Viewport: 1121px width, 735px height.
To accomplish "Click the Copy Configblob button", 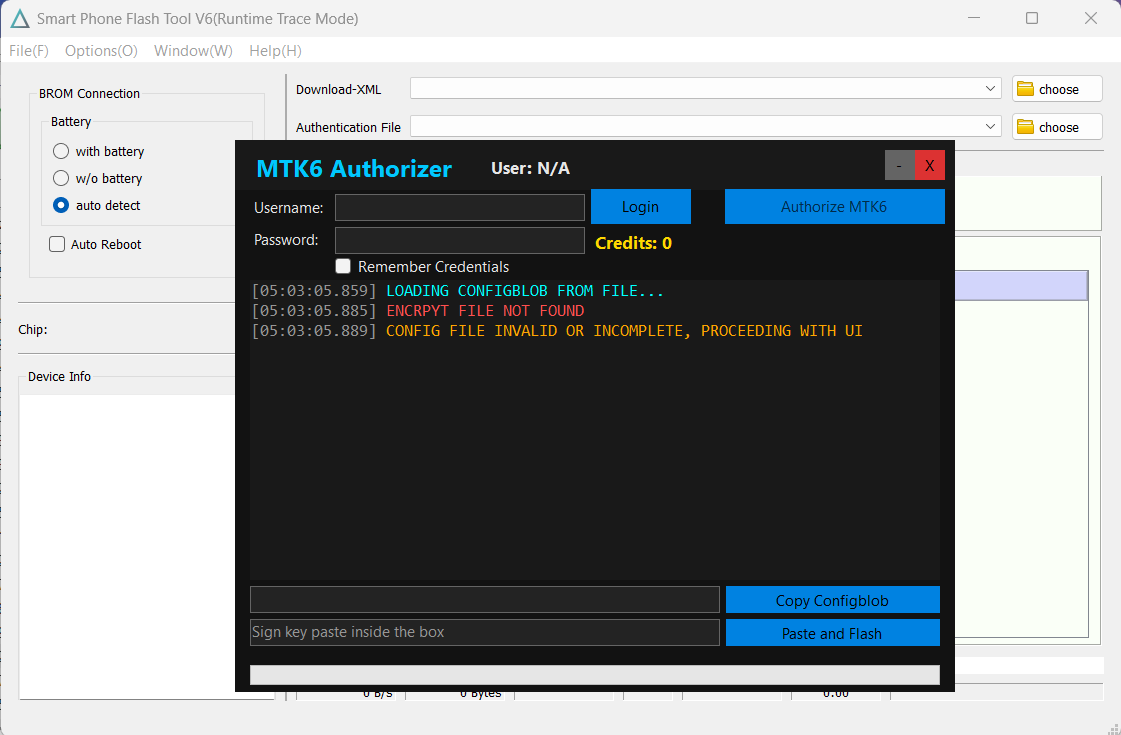I will 832,600.
